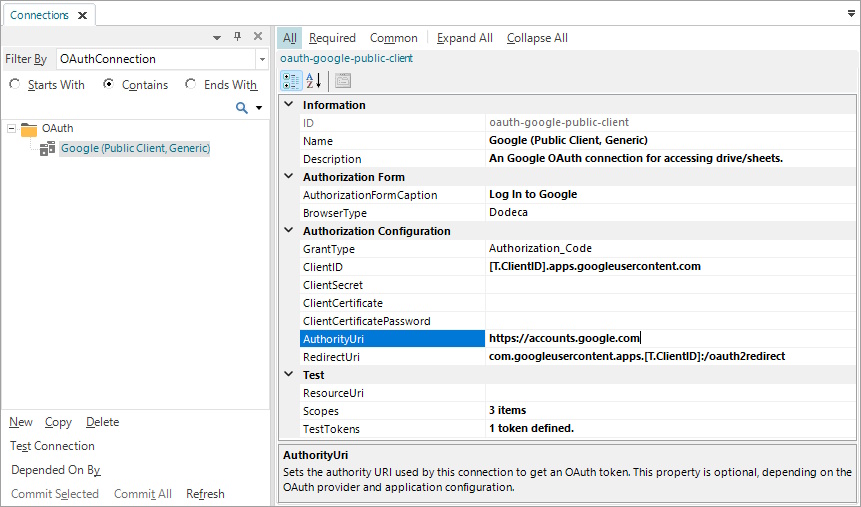Show All properties

pos(289,38)
